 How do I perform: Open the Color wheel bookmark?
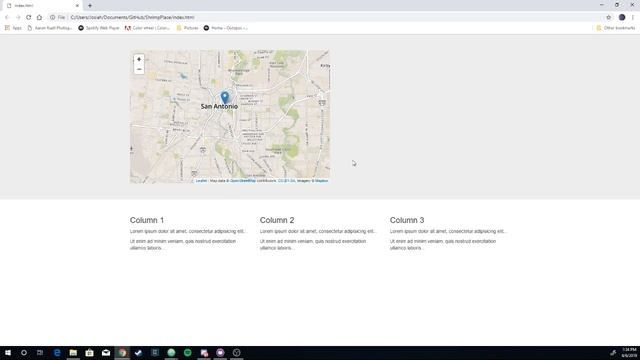point(147,28)
